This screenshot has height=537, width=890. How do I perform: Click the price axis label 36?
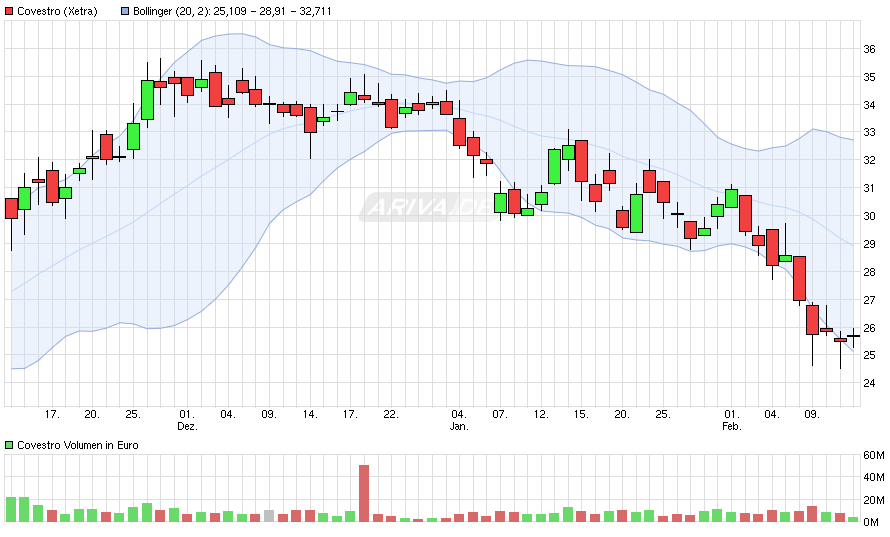point(869,49)
